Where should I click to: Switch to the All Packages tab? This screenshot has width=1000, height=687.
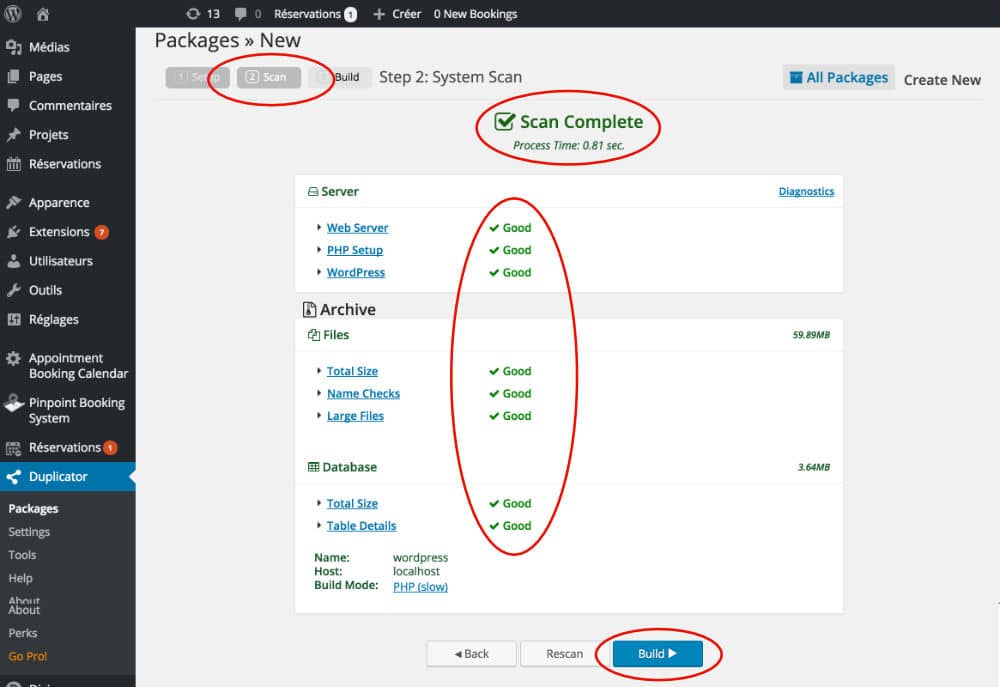click(x=839, y=76)
